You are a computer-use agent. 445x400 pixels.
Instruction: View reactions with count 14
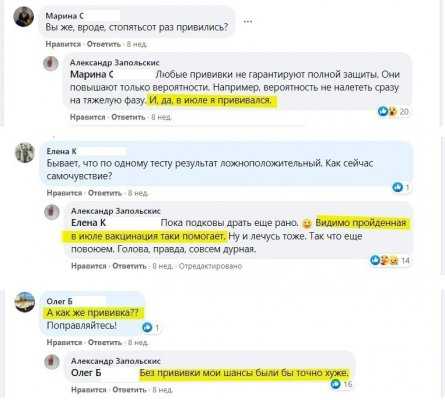tap(390, 260)
